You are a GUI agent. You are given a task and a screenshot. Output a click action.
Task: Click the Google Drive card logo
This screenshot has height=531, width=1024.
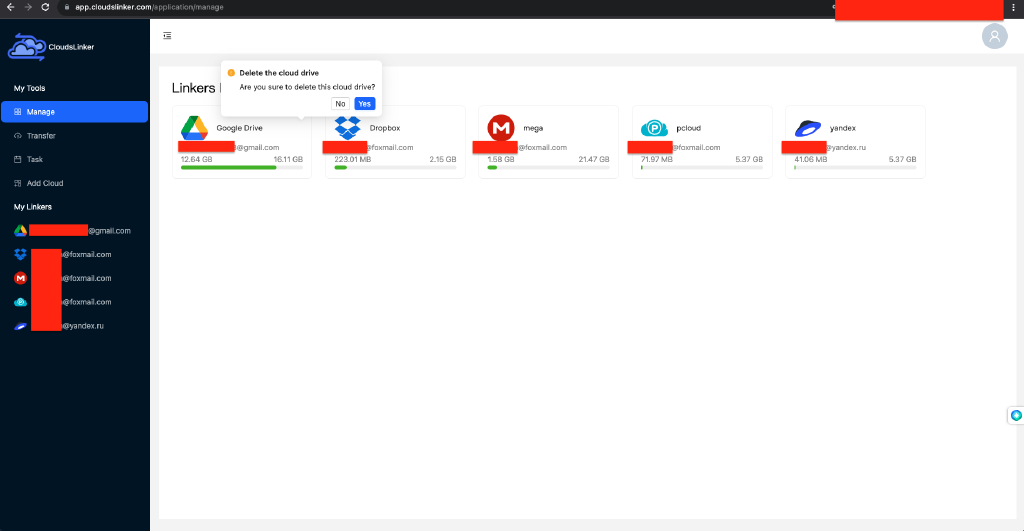tap(195, 128)
